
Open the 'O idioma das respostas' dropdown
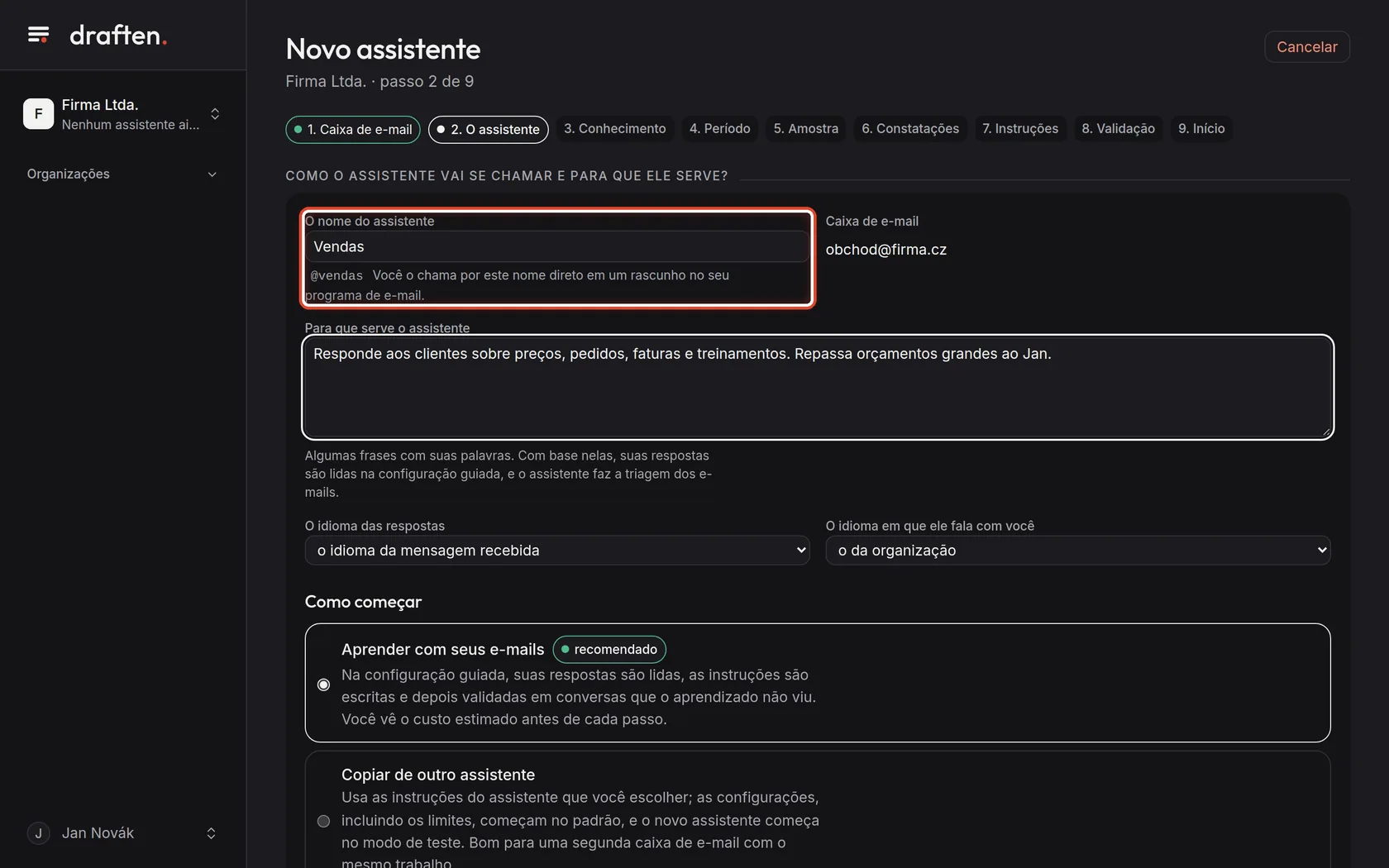pyautogui.click(x=556, y=551)
